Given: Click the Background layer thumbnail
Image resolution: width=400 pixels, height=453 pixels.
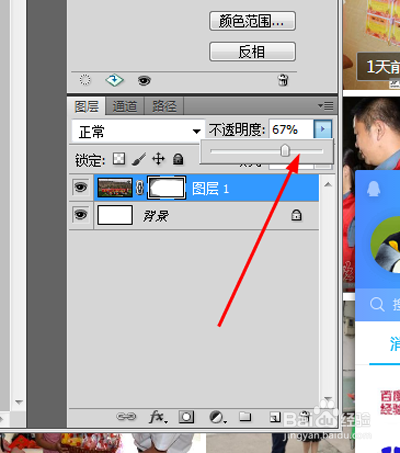Looking at the screenshot, I should click(x=115, y=215).
